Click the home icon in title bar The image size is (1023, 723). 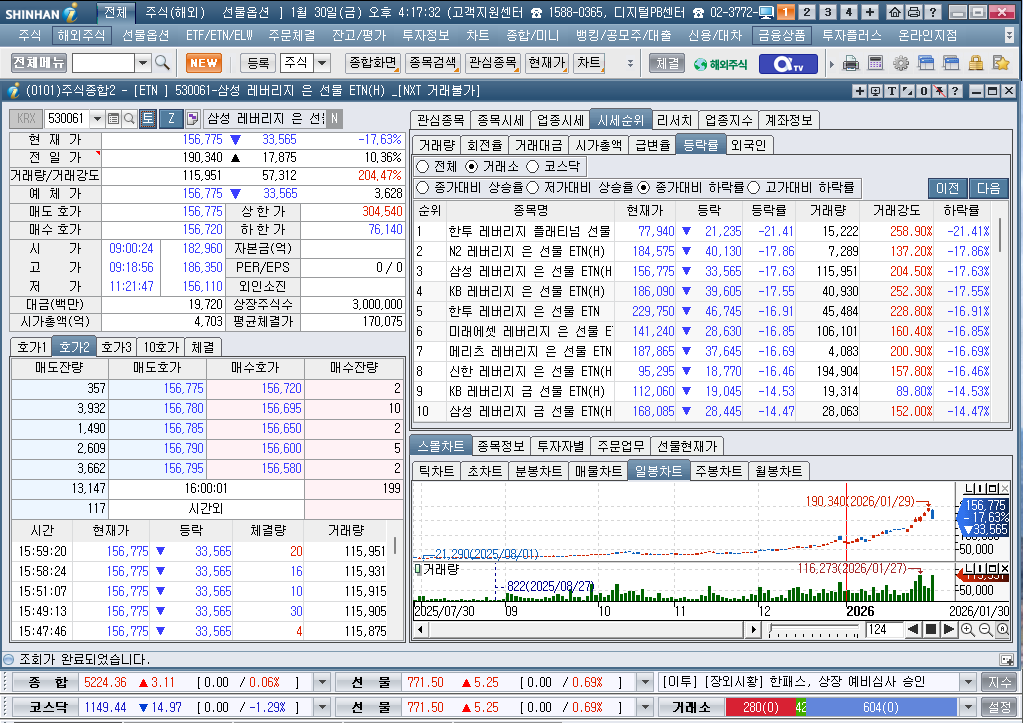(x=895, y=12)
